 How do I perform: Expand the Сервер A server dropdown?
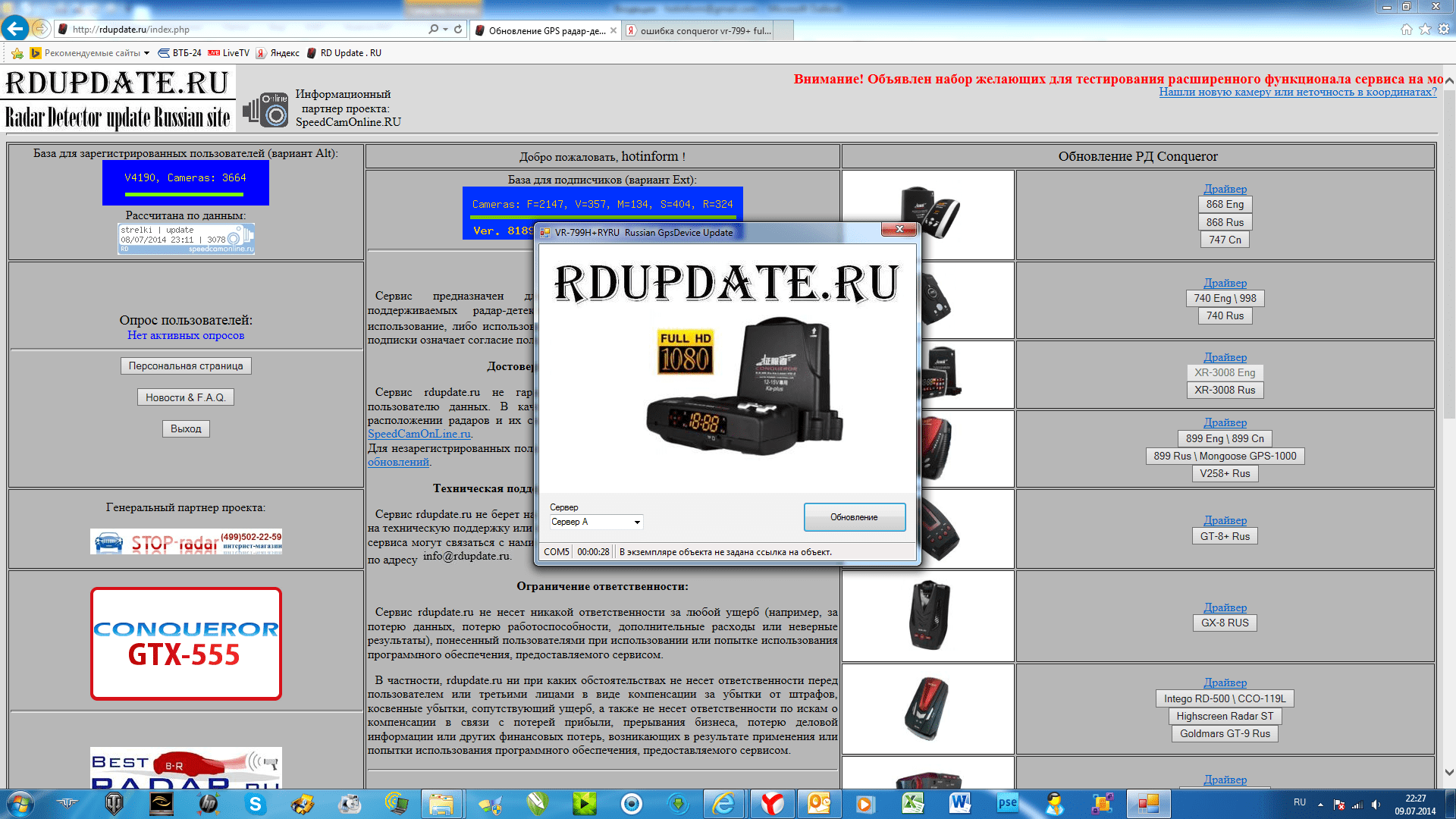pyautogui.click(x=637, y=522)
